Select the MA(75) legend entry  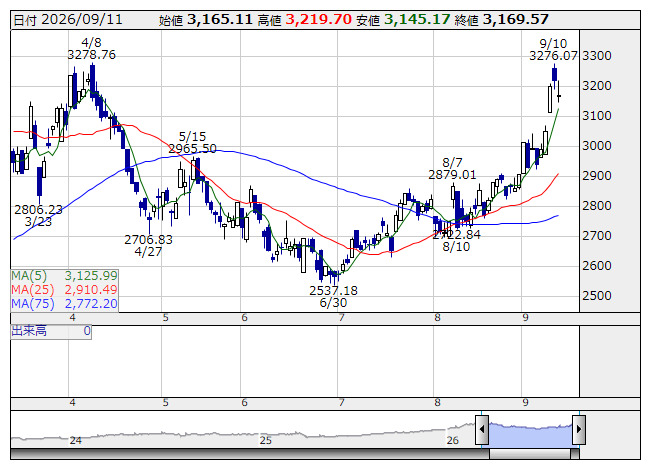pyautogui.click(x=65, y=304)
